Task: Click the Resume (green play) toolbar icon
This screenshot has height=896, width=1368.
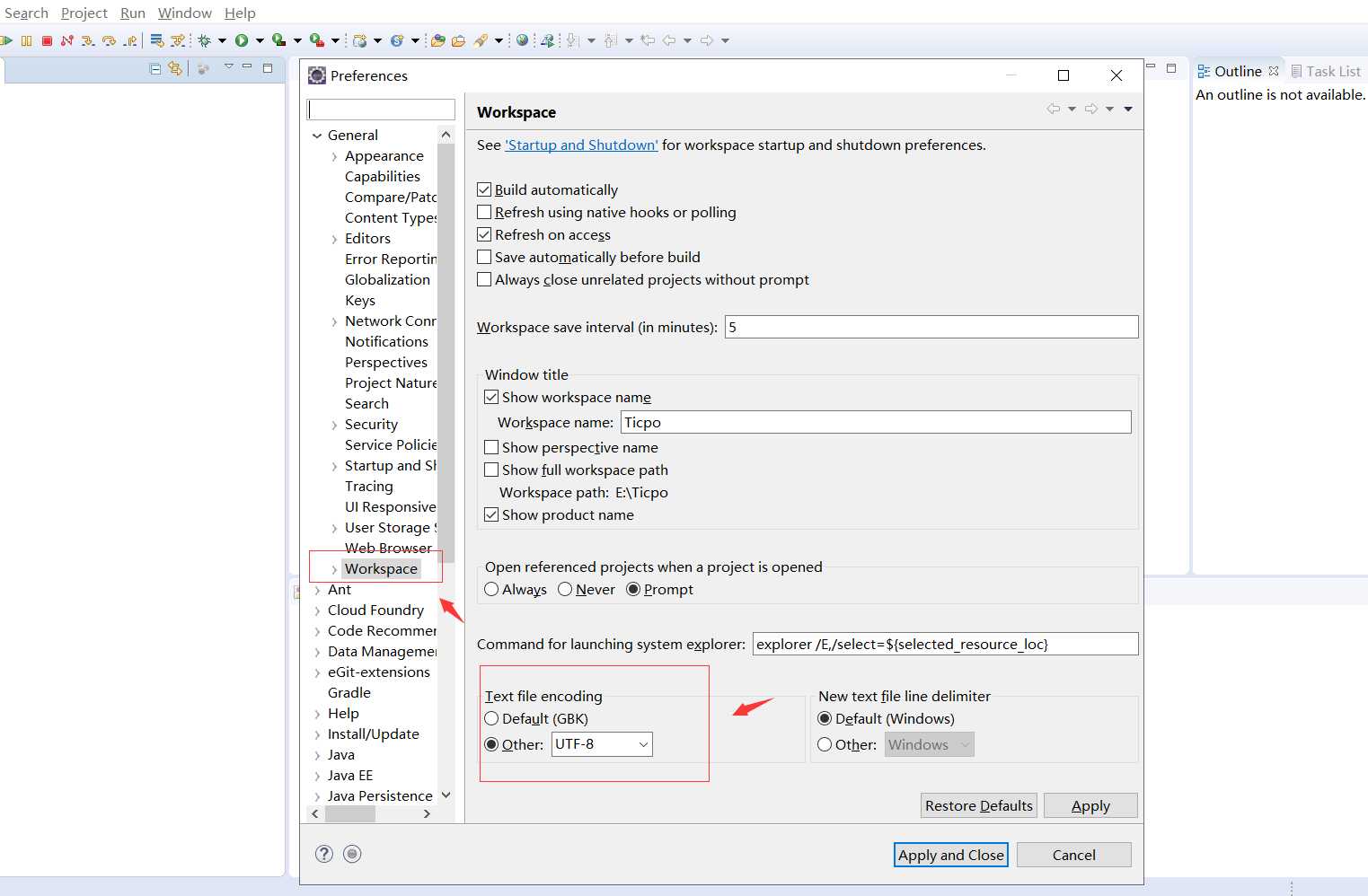Action: (6, 40)
